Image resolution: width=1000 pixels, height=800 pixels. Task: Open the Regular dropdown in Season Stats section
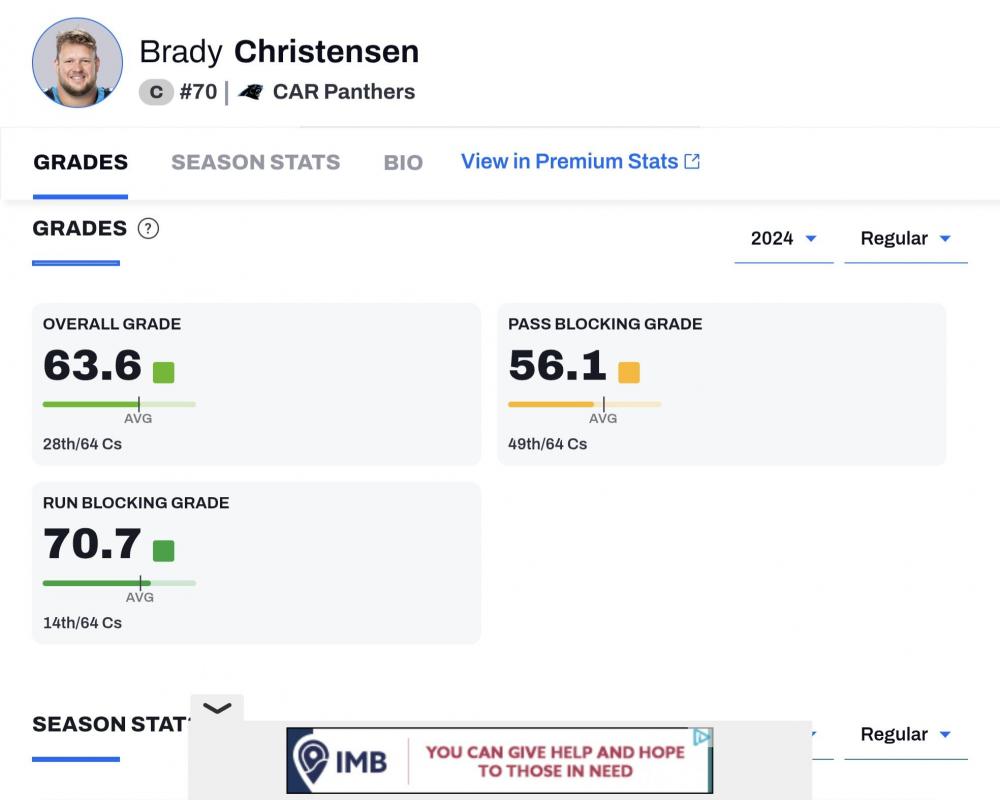905,734
